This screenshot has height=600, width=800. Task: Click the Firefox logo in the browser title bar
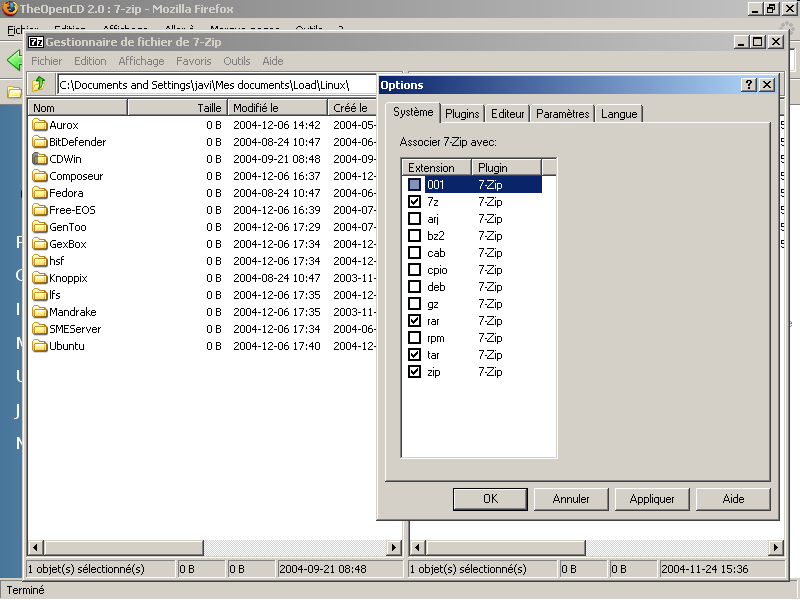(x=10, y=9)
